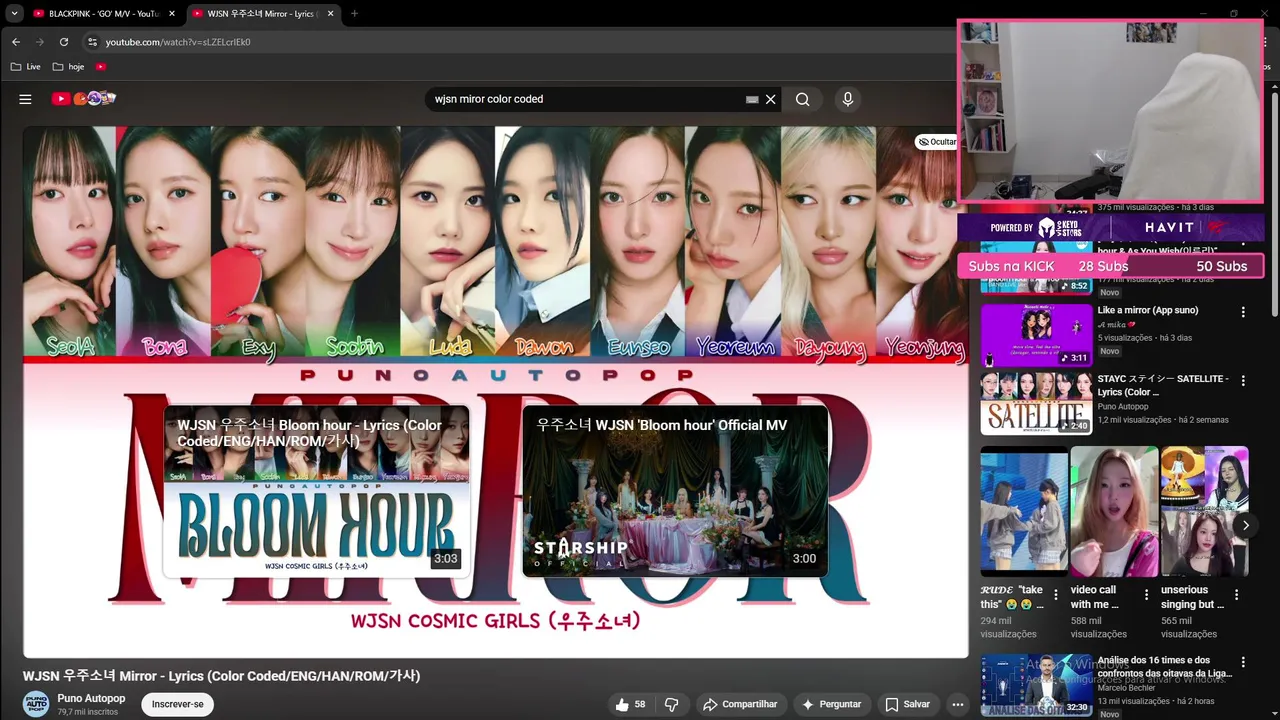
Task: Click the YouTube search field
Action: click(588, 99)
